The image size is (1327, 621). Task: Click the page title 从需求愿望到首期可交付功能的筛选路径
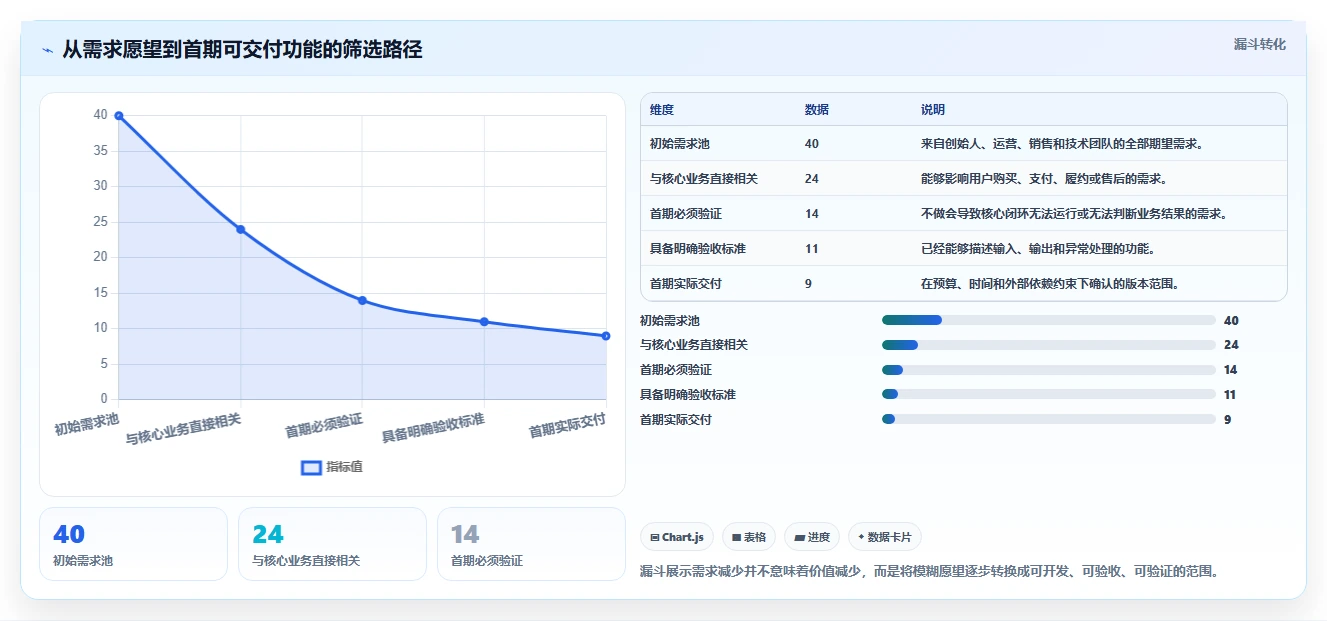(242, 49)
